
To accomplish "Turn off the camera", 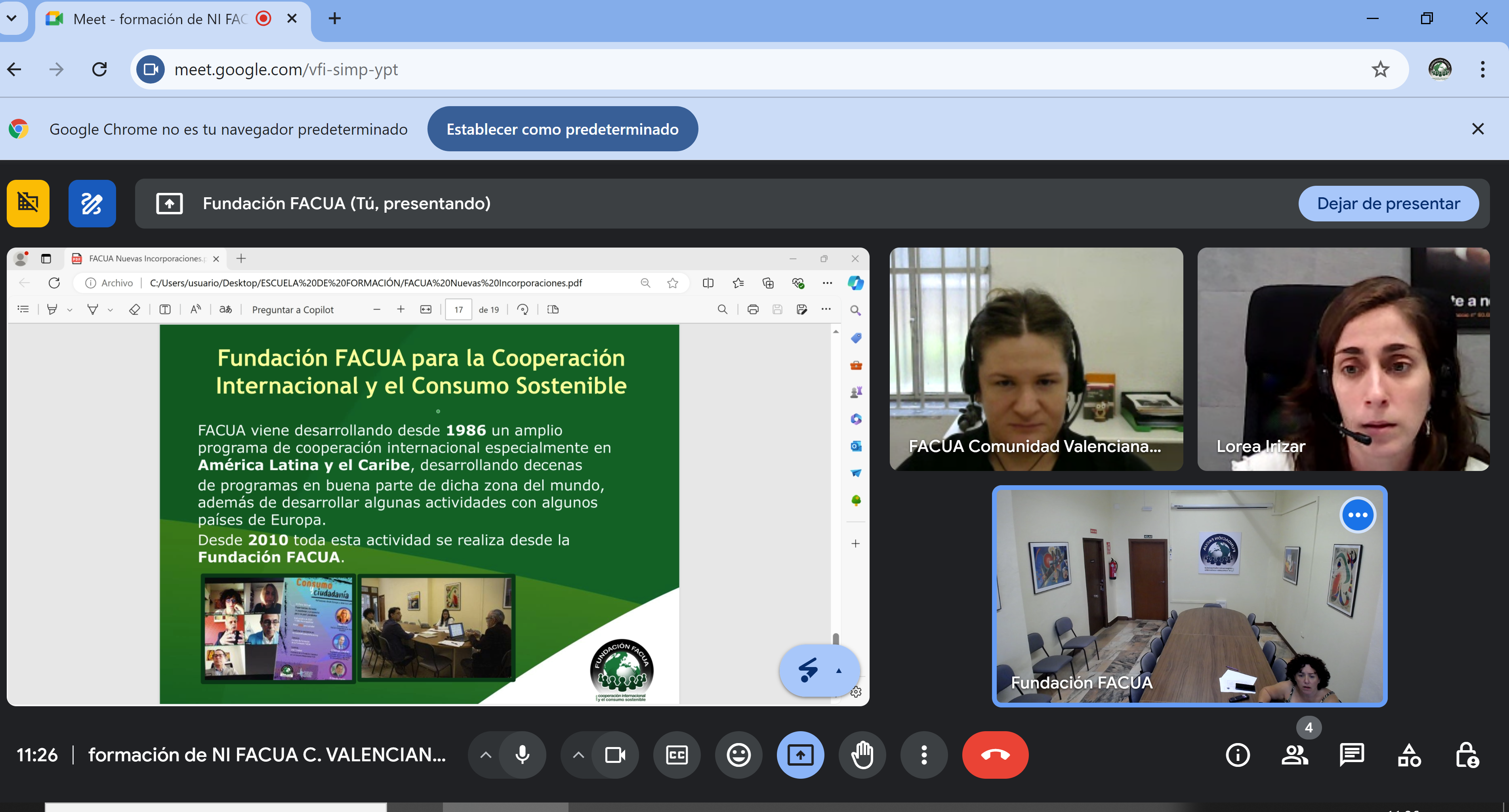I will click(x=614, y=755).
